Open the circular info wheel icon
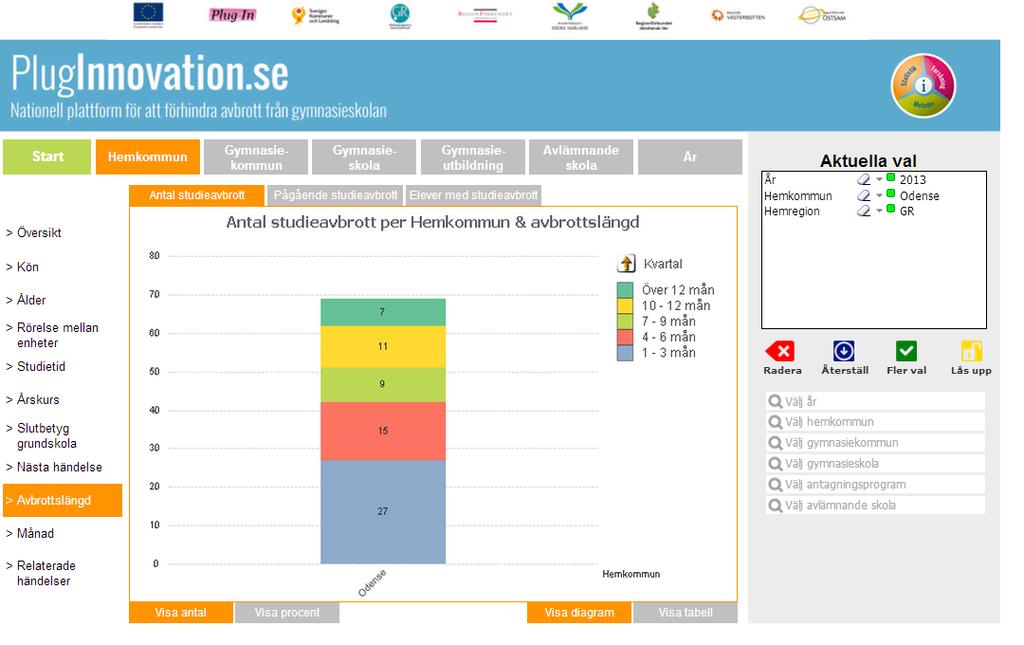 pos(923,86)
